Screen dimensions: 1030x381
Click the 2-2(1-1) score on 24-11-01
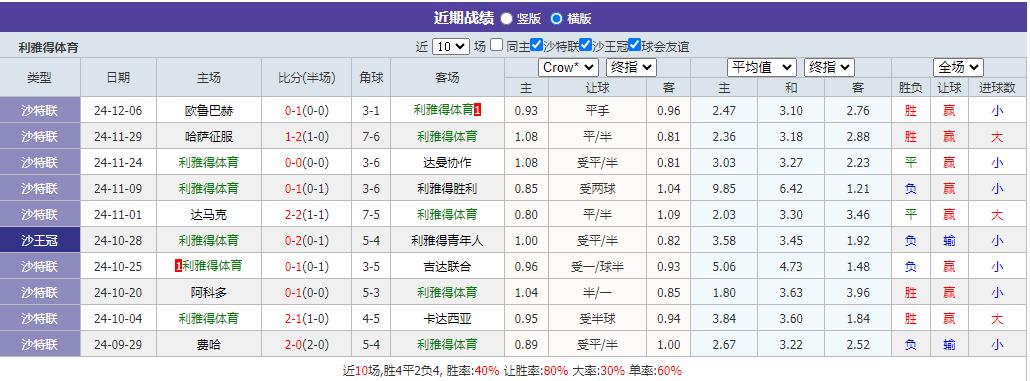click(307, 215)
